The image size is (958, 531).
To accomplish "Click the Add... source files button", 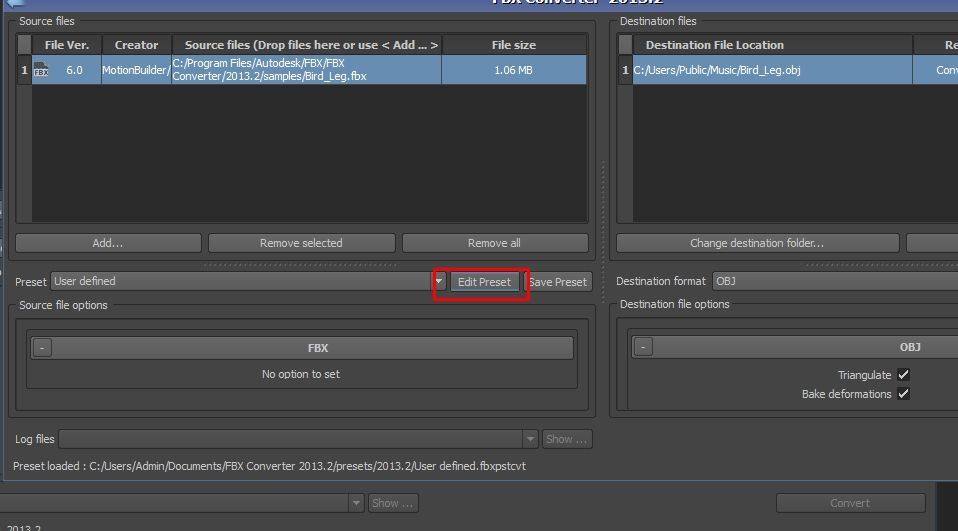I will point(108,243).
